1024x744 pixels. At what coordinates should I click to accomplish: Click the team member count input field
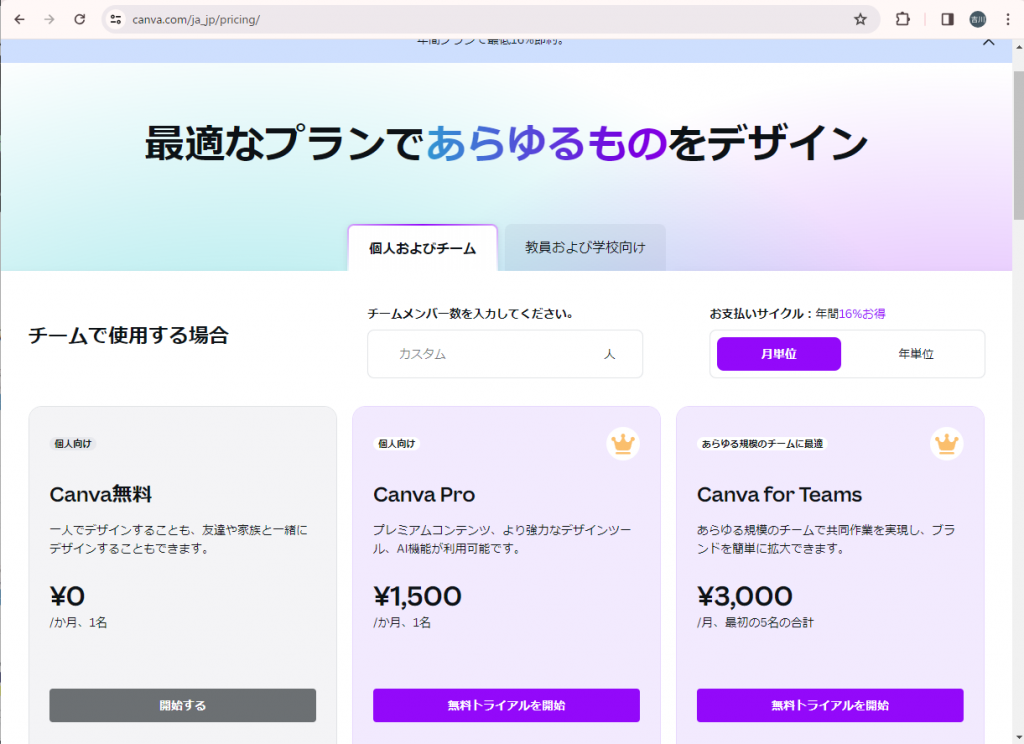click(490, 354)
